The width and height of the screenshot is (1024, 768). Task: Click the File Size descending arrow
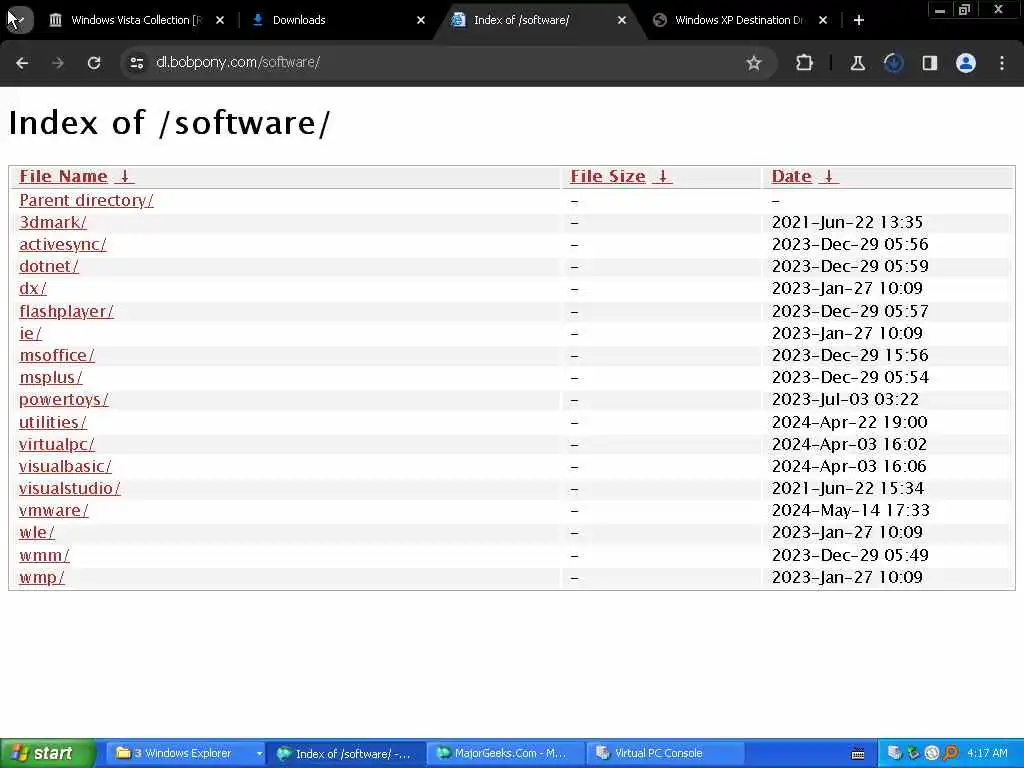662,176
